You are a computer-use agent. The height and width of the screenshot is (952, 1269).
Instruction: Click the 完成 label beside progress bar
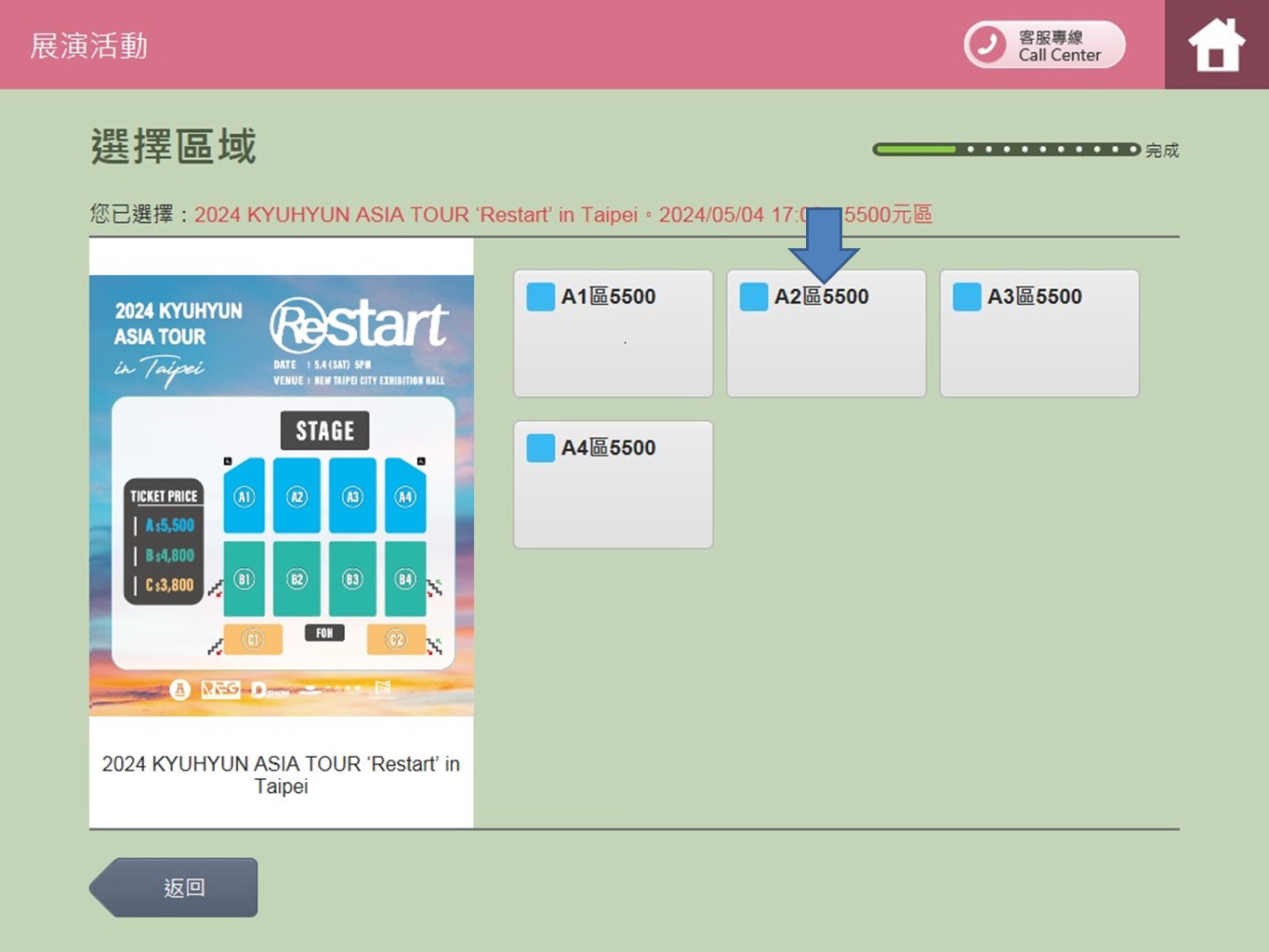click(1162, 151)
